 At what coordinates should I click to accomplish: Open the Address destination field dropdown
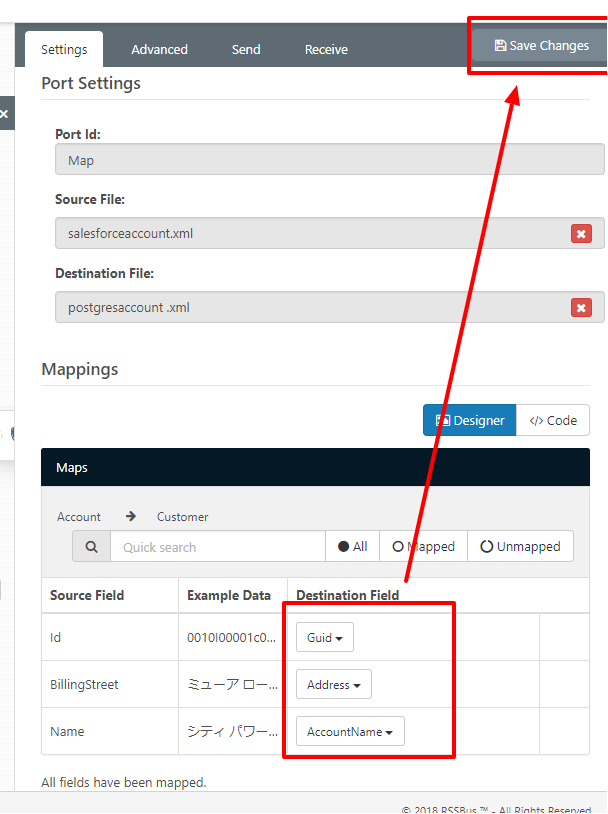click(x=334, y=684)
